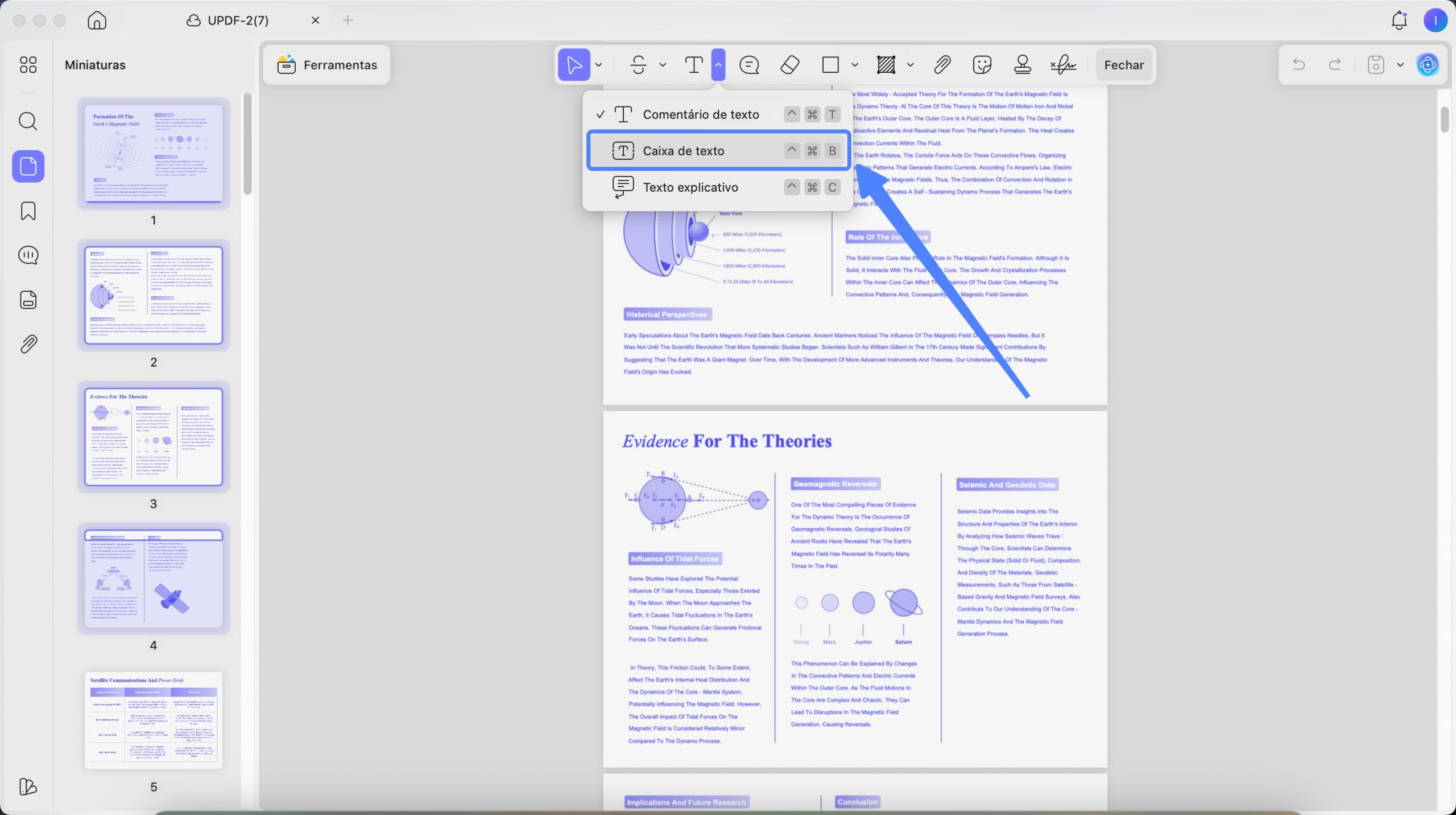Viewport: 1456px width, 815px height.
Task: Toggle the thumbnails panel sidebar button
Action: pos(28,166)
